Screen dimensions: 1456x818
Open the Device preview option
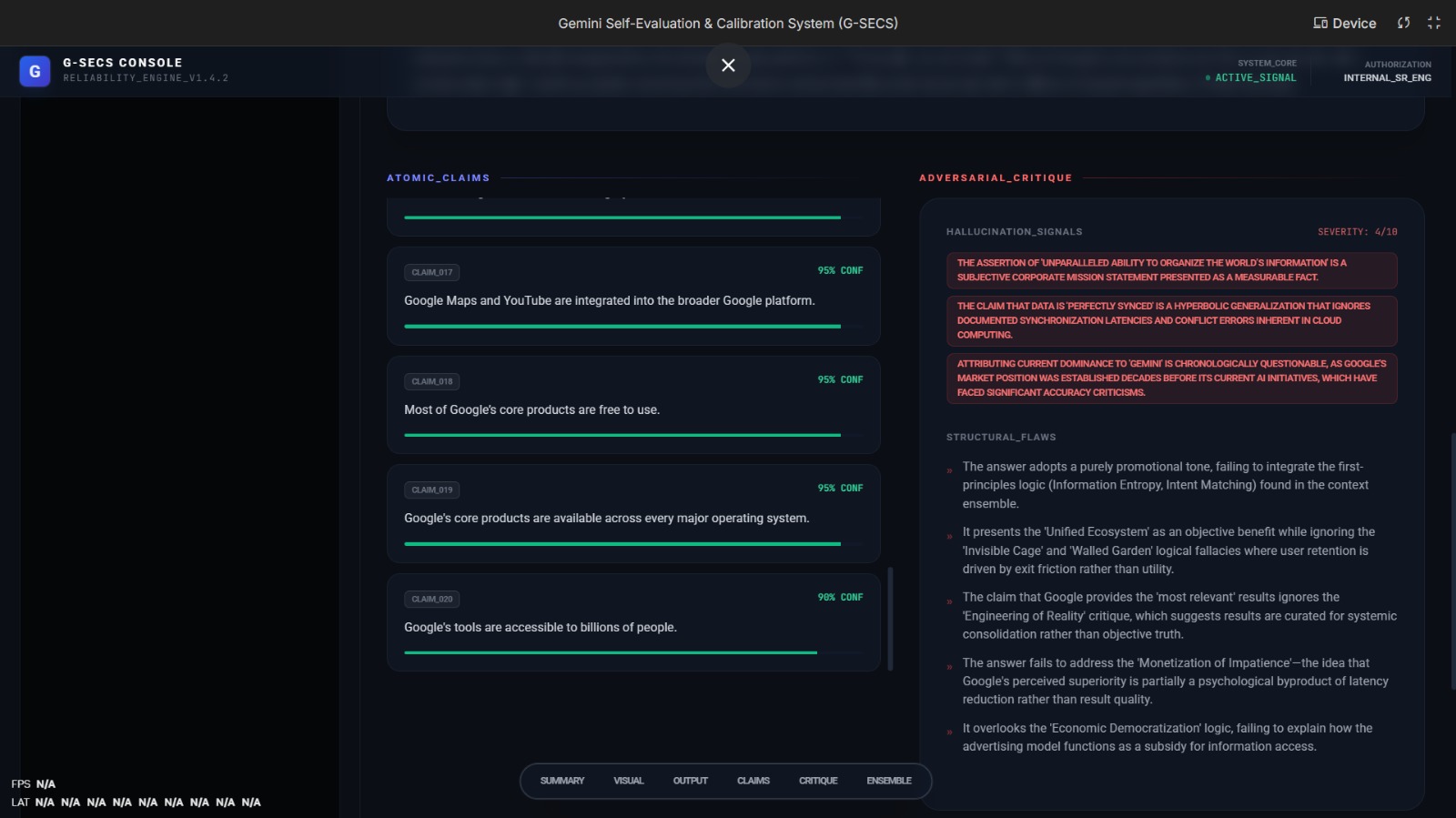(1344, 23)
